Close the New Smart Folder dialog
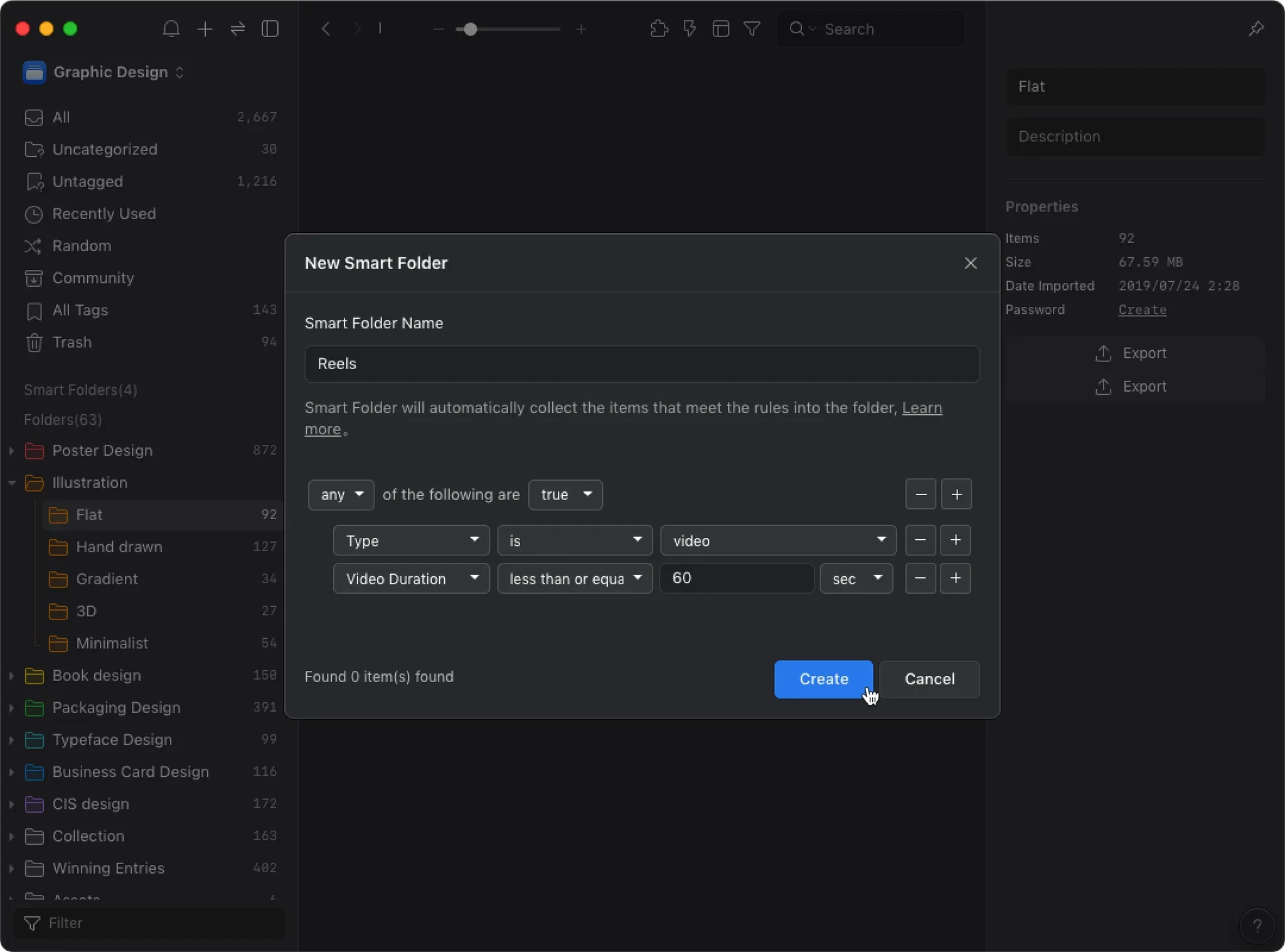 (x=971, y=263)
